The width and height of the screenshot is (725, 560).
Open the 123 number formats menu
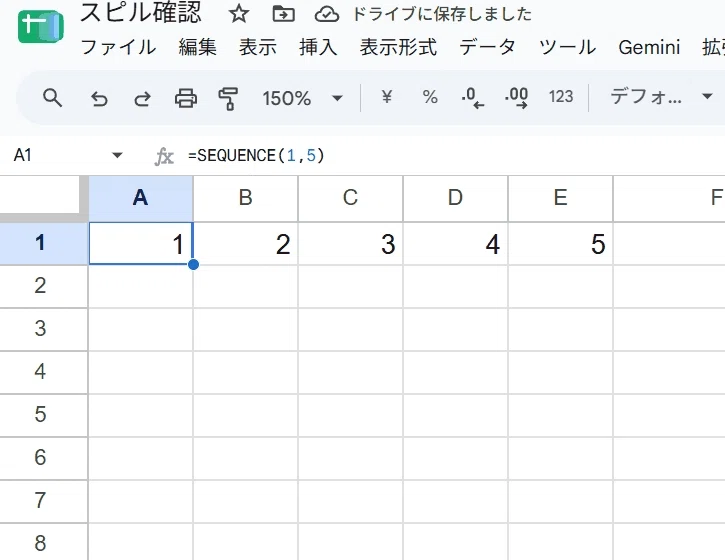pos(561,97)
